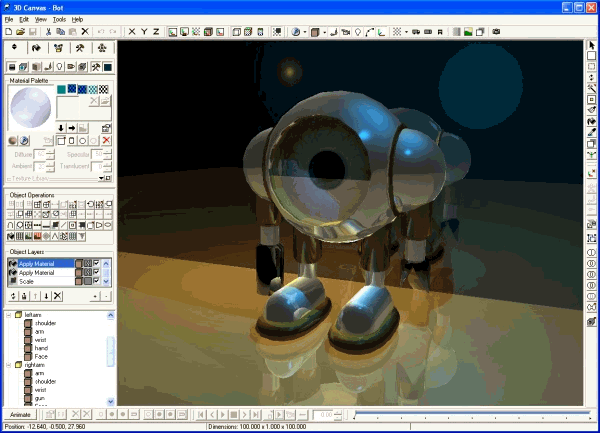The width and height of the screenshot is (600, 433).
Task: Toggle checkbox of second Apply Material layer
Action: (x=96, y=272)
